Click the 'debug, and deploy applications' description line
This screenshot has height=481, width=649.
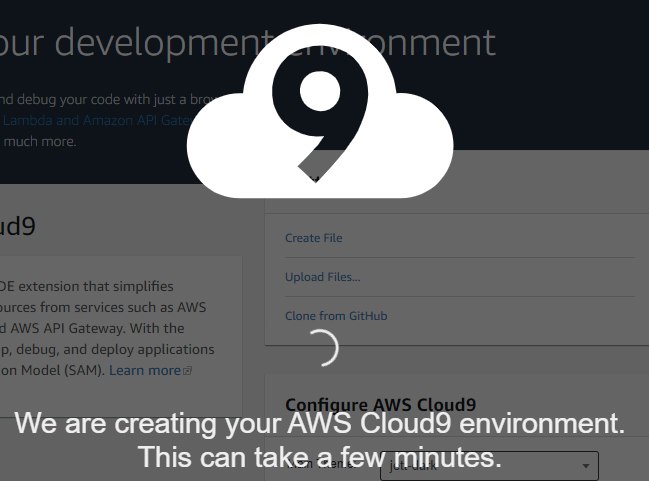click(110, 349)
